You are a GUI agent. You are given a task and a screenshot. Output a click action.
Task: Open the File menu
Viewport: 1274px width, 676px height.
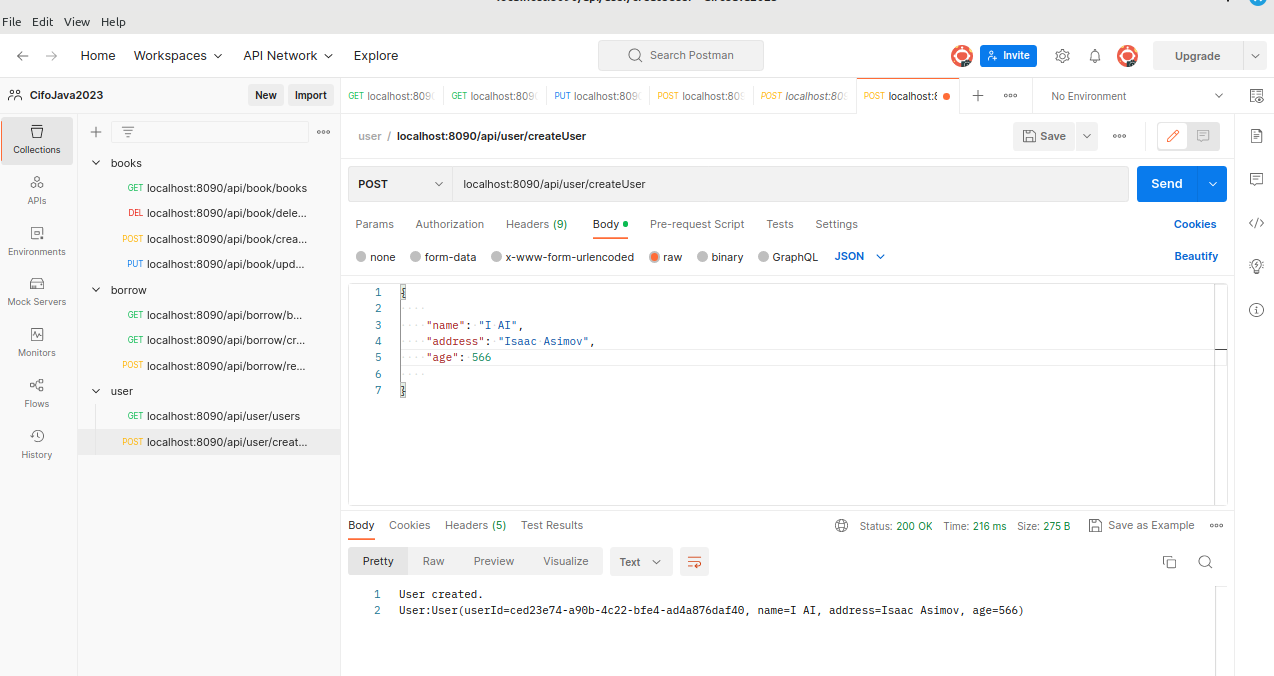click(12, 21)
